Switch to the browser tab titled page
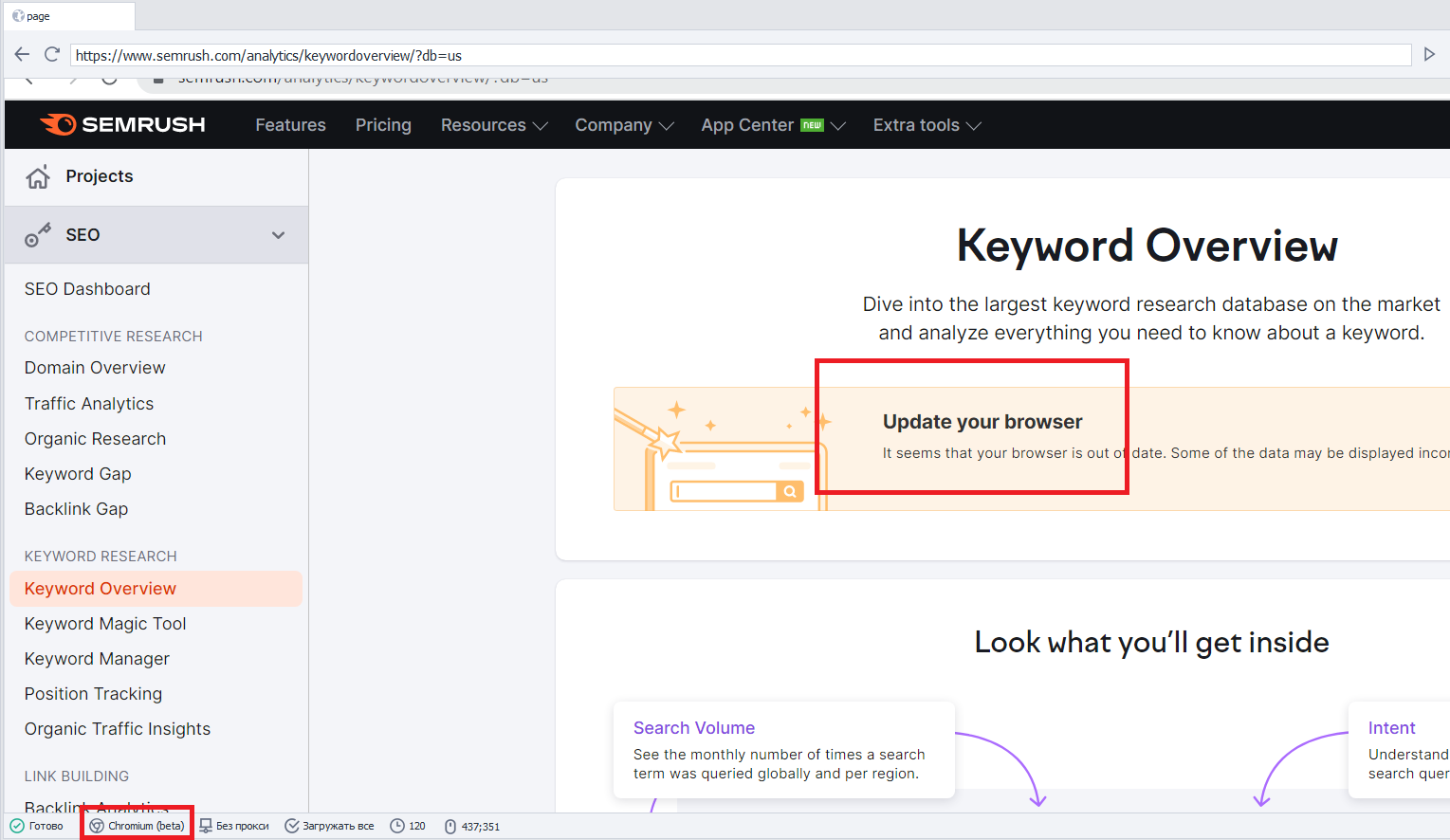Viewport: 1450px width, 840px height. click(x=69, y=16)
